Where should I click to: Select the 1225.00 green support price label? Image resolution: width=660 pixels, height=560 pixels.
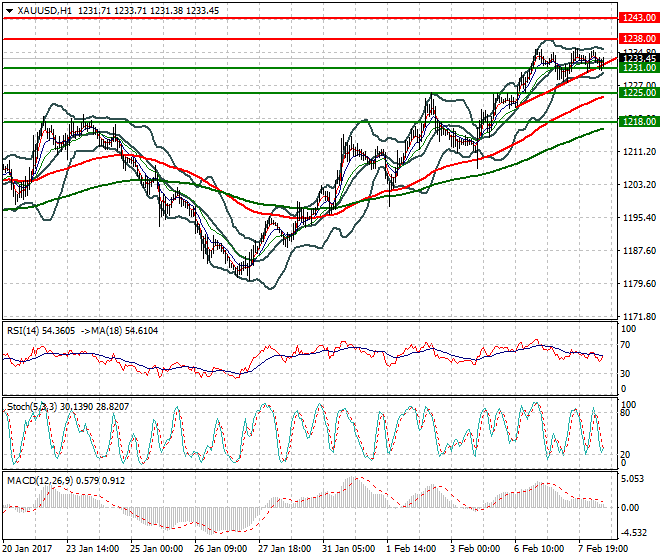[x=639, y=93]
